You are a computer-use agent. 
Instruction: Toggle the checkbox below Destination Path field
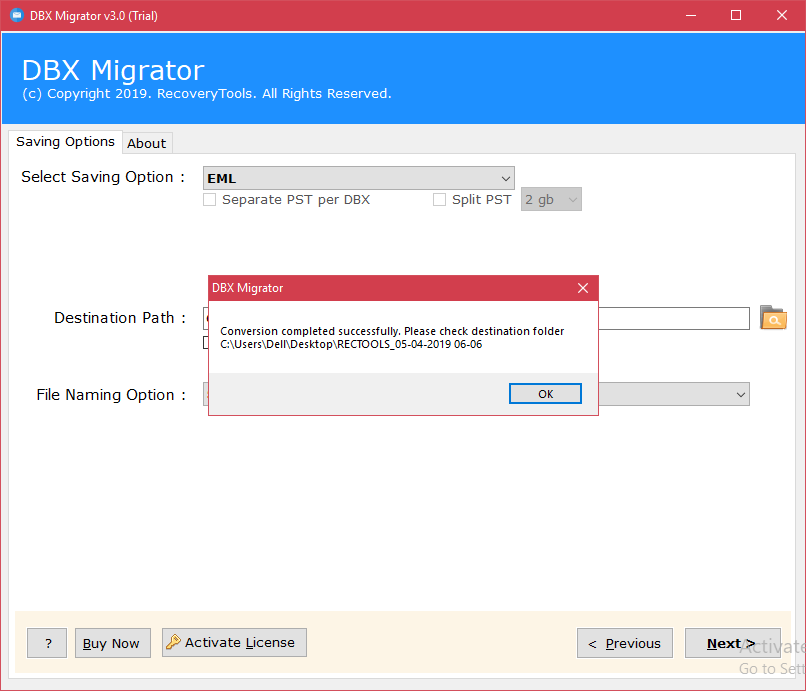click(206, 342)
